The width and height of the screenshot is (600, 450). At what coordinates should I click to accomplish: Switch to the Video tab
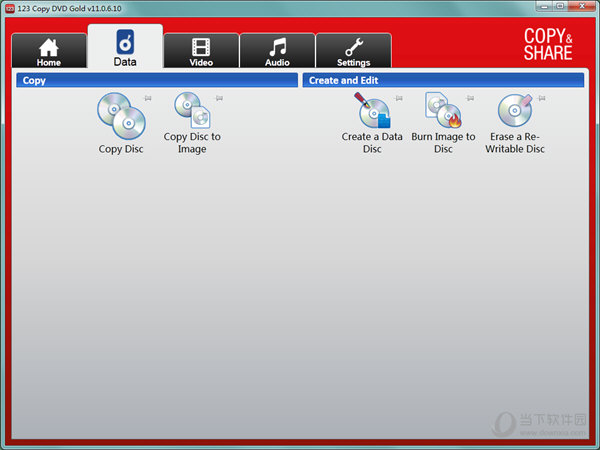click(201, 51)
